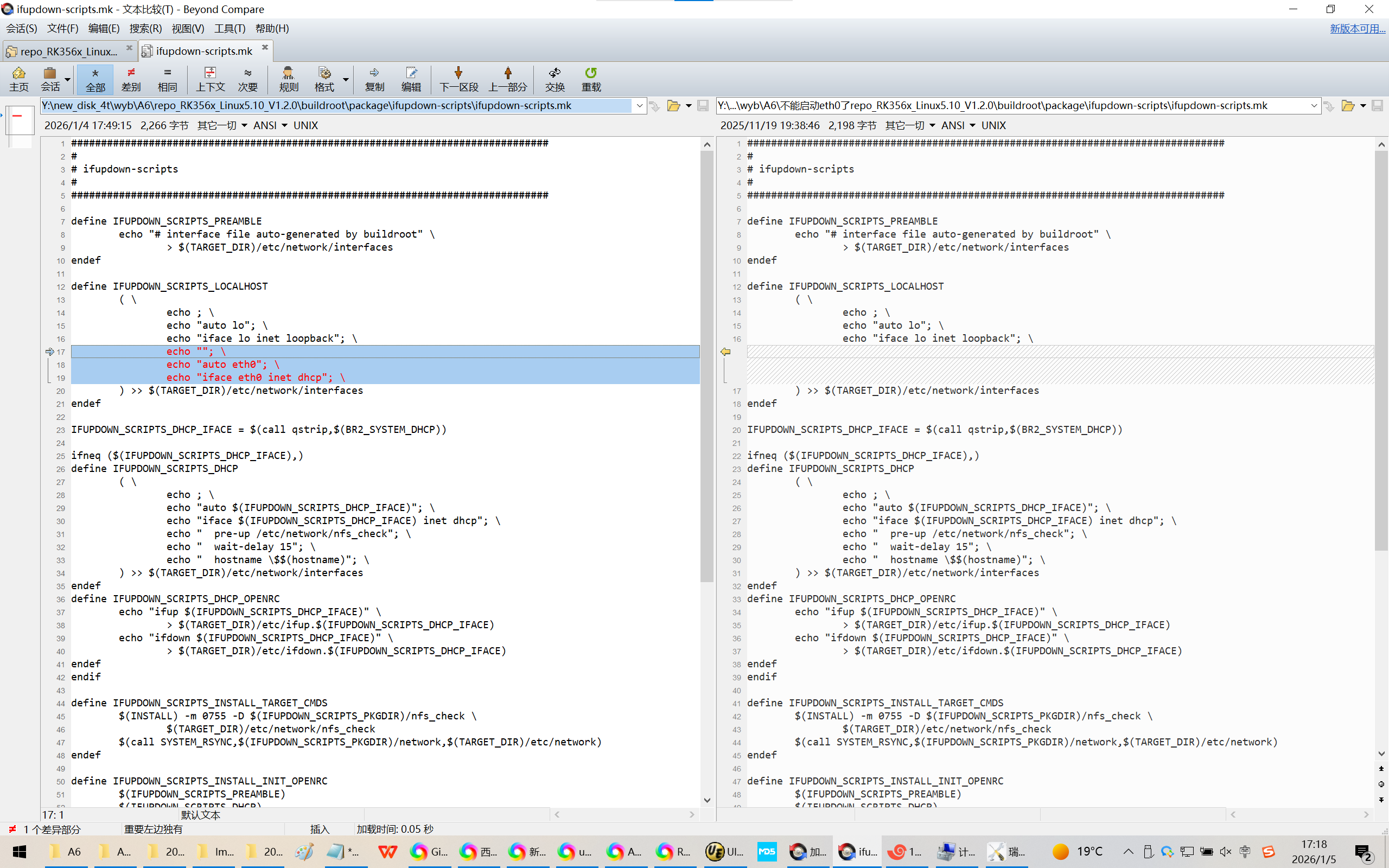Click the new version available link
This screenshot has width=1389, height=868.
pyautogui.click(x=1357, y=28)
